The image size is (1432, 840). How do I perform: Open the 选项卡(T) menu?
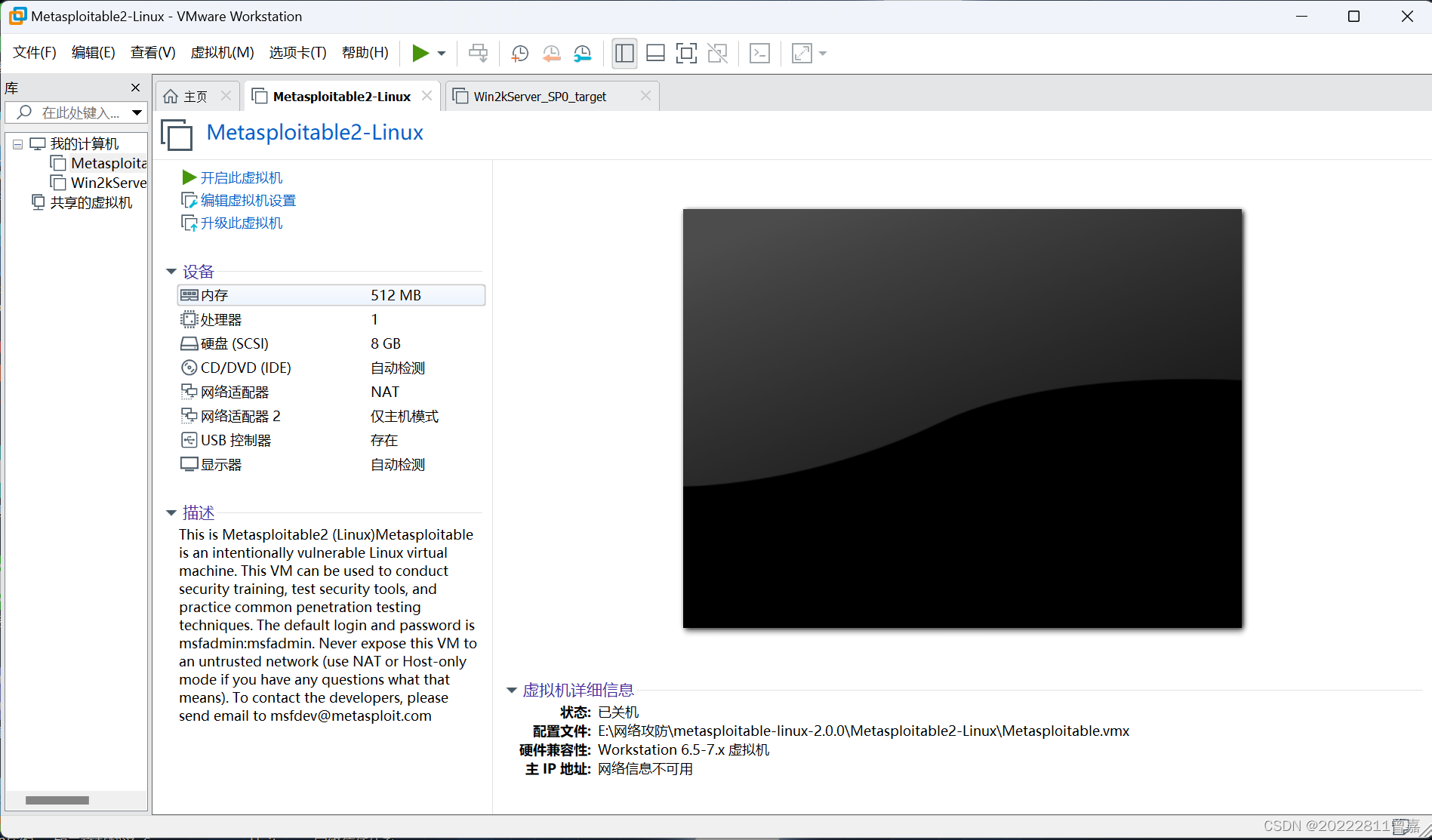(x=297, y=52)
